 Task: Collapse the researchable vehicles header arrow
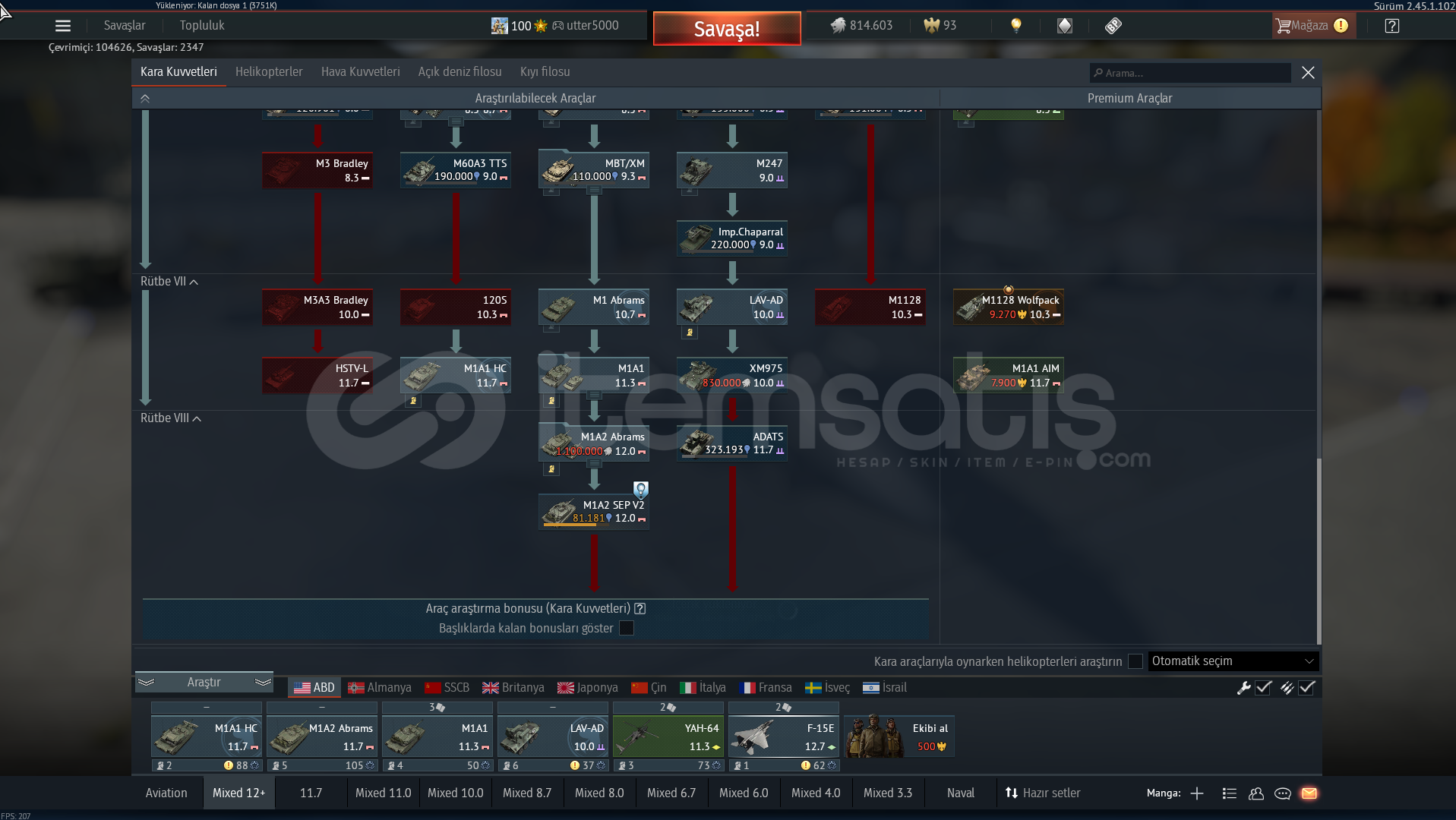tap(145, 99)
